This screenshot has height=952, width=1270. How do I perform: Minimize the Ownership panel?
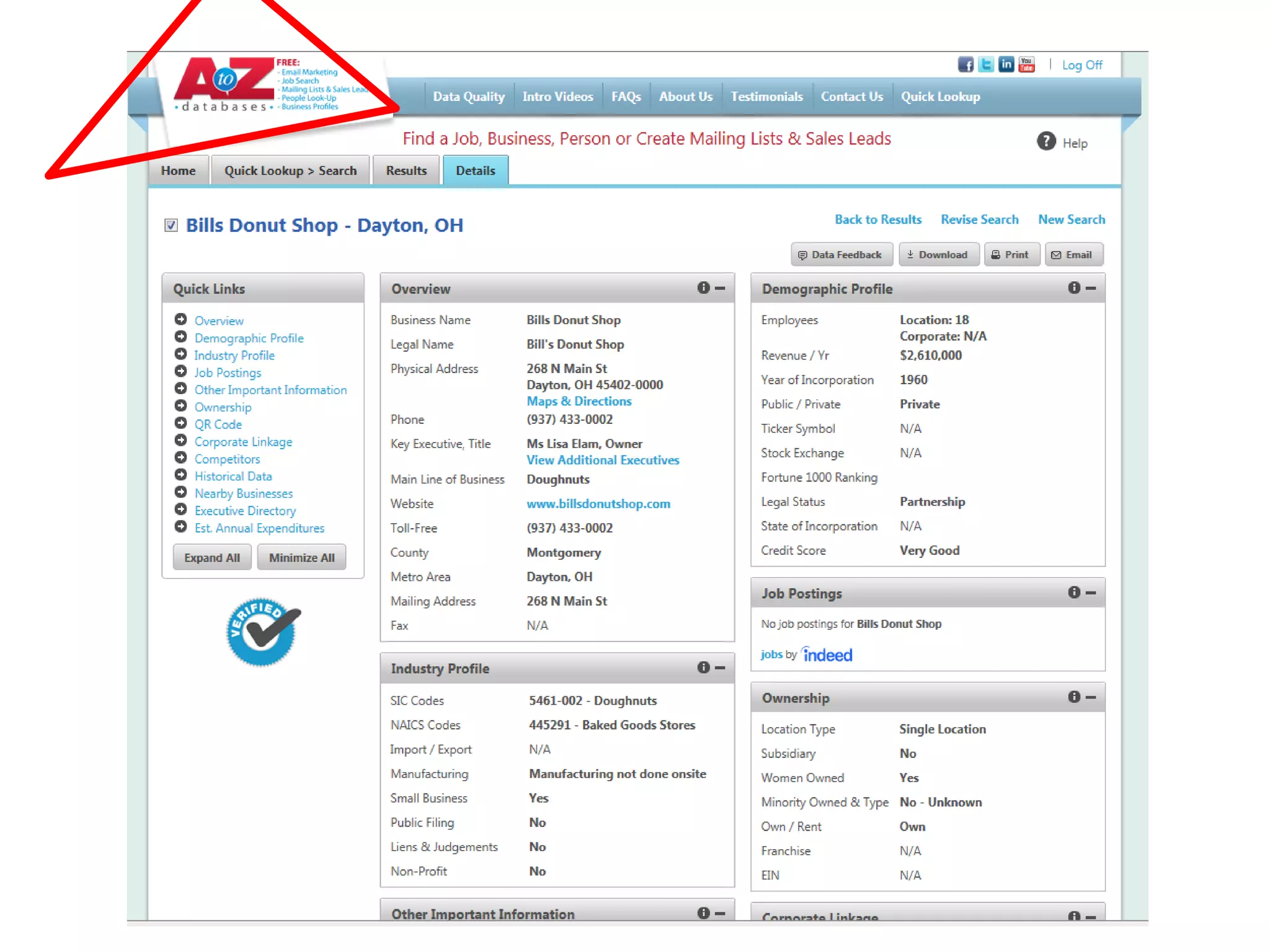(x=1091, y=698)
